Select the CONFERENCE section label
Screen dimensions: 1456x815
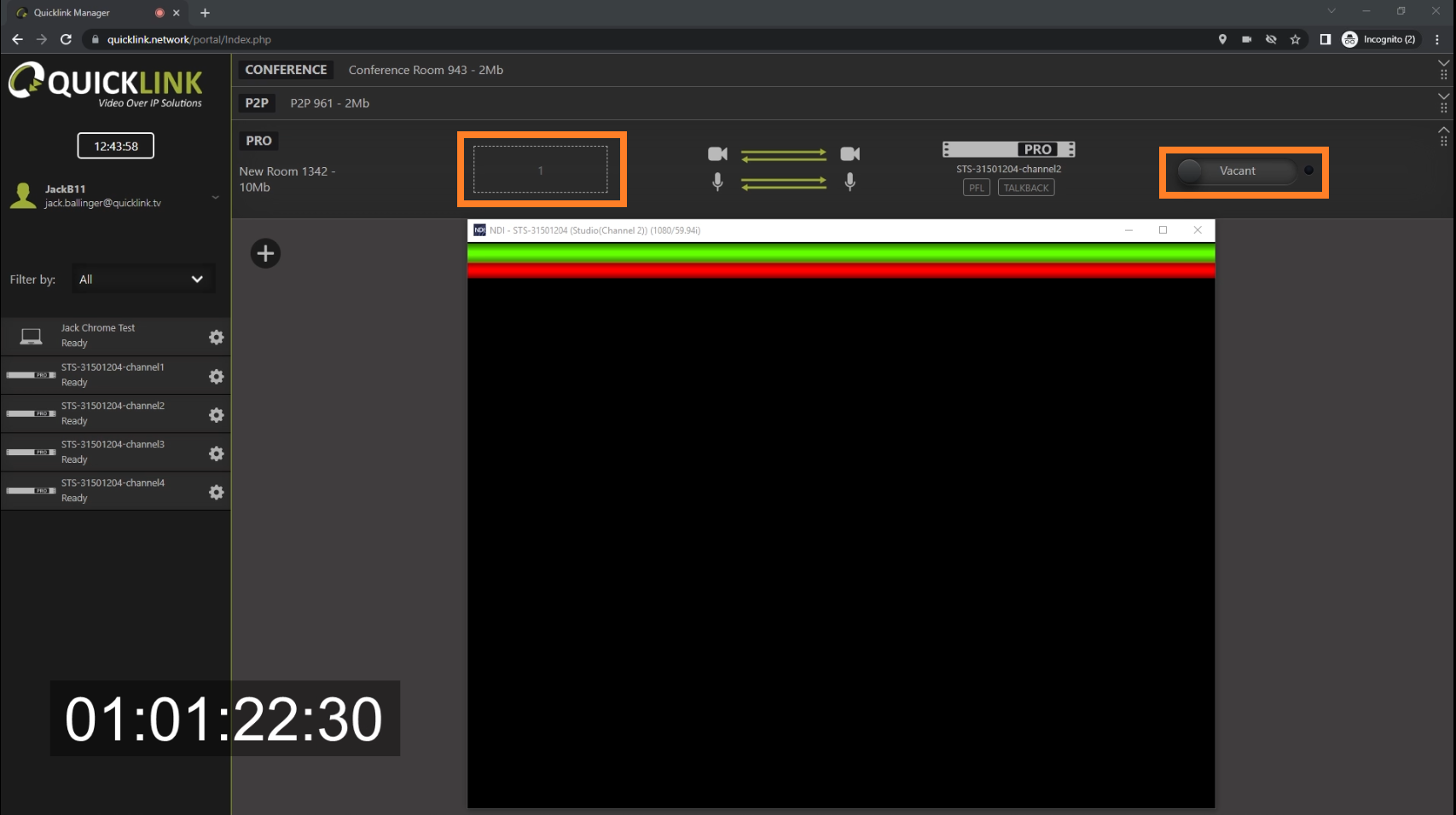point(286,70)
